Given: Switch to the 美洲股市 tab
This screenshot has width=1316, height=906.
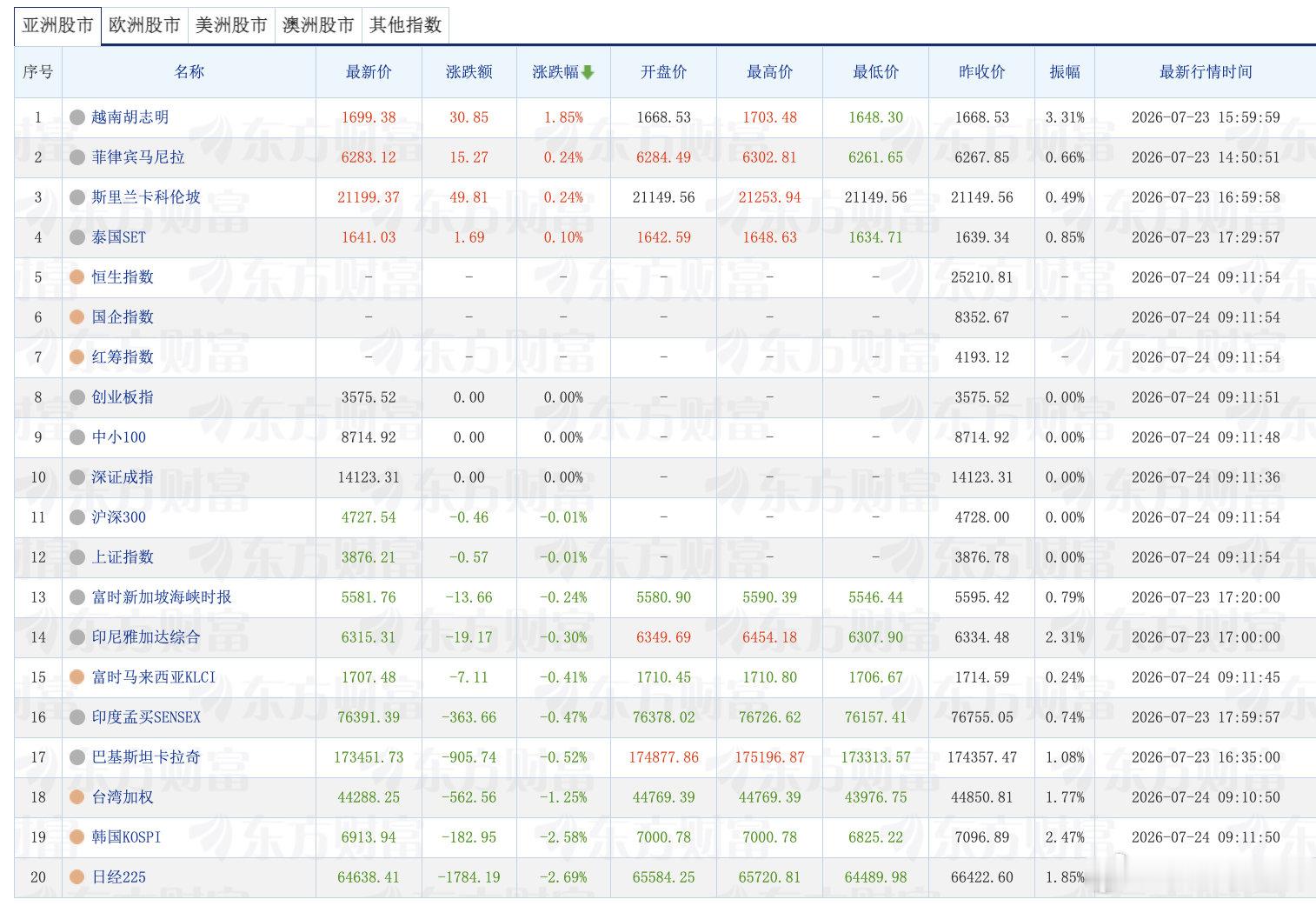Looking at the screenshot, I should 231,25.
